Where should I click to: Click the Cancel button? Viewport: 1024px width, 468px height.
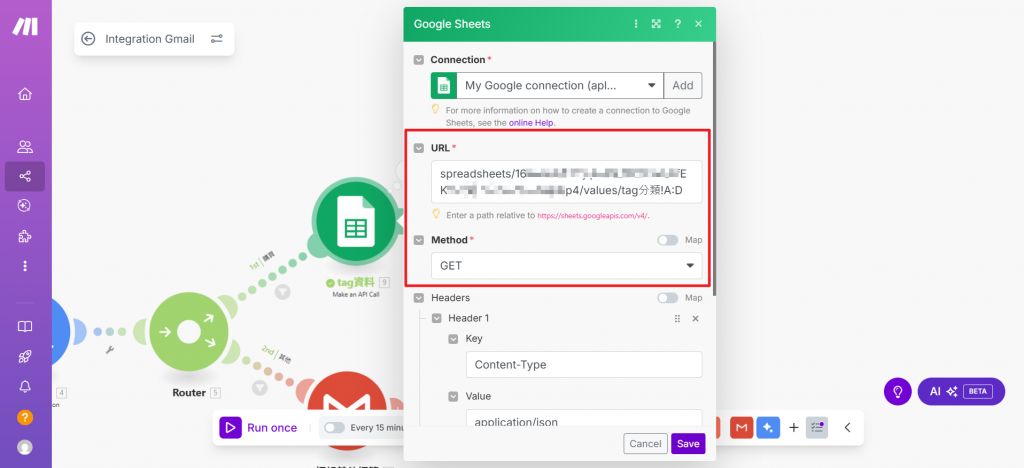coord(645,444)
